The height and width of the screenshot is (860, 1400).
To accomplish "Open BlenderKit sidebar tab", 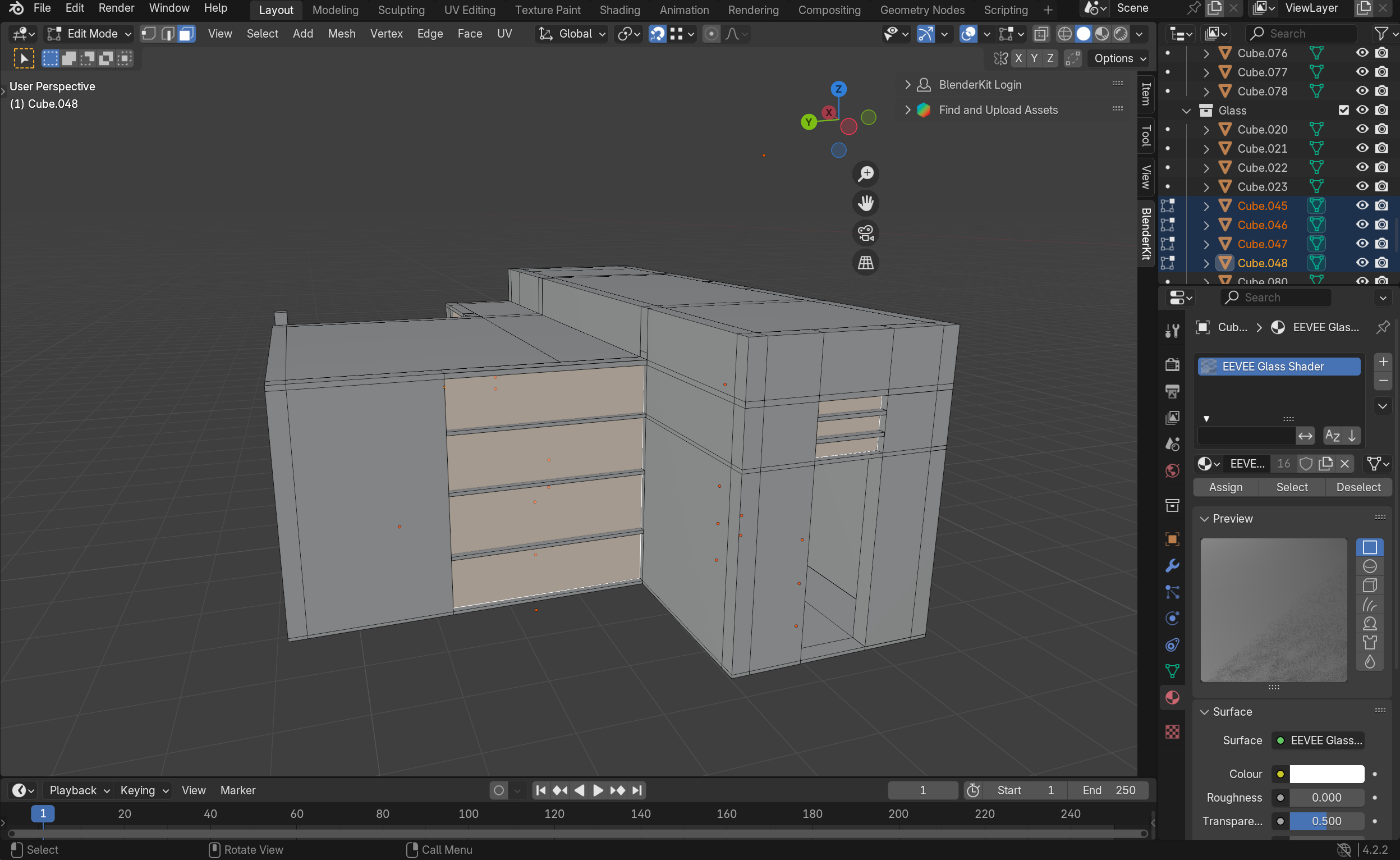I will 1146,234.
